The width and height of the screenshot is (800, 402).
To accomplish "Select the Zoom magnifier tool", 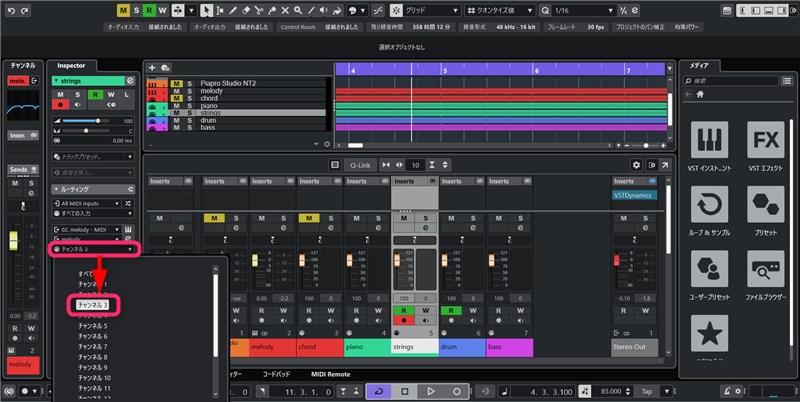I will [x=298, y=10].
